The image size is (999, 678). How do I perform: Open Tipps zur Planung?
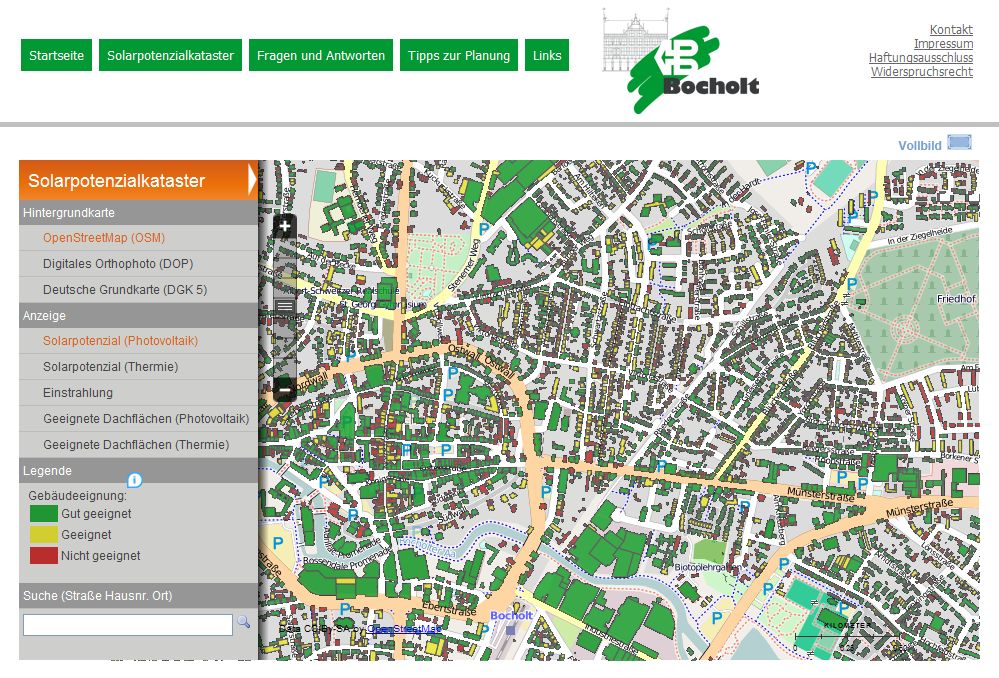[x=459, y=55]
